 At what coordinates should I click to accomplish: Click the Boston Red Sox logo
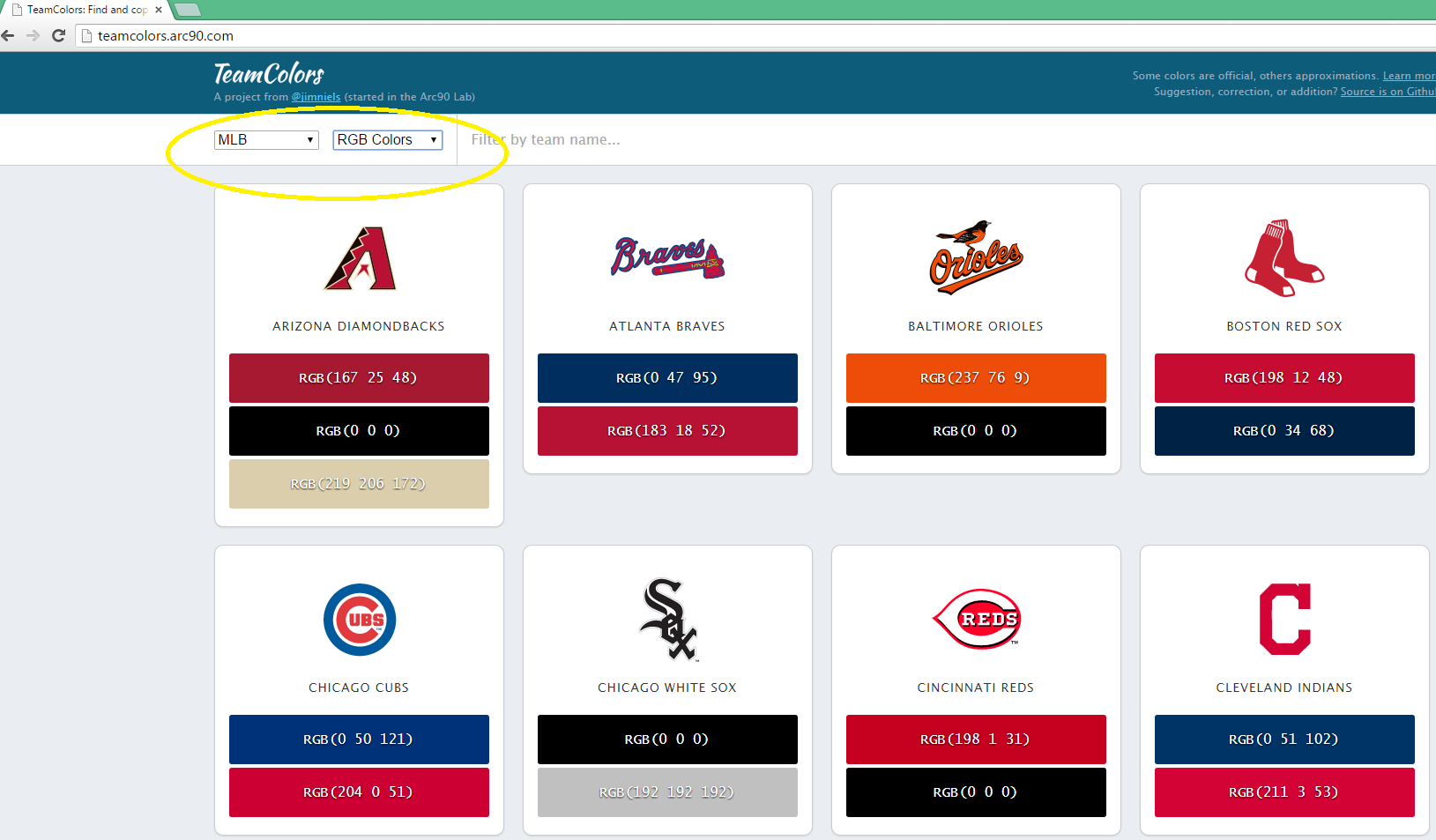(x=1284, y=257)
